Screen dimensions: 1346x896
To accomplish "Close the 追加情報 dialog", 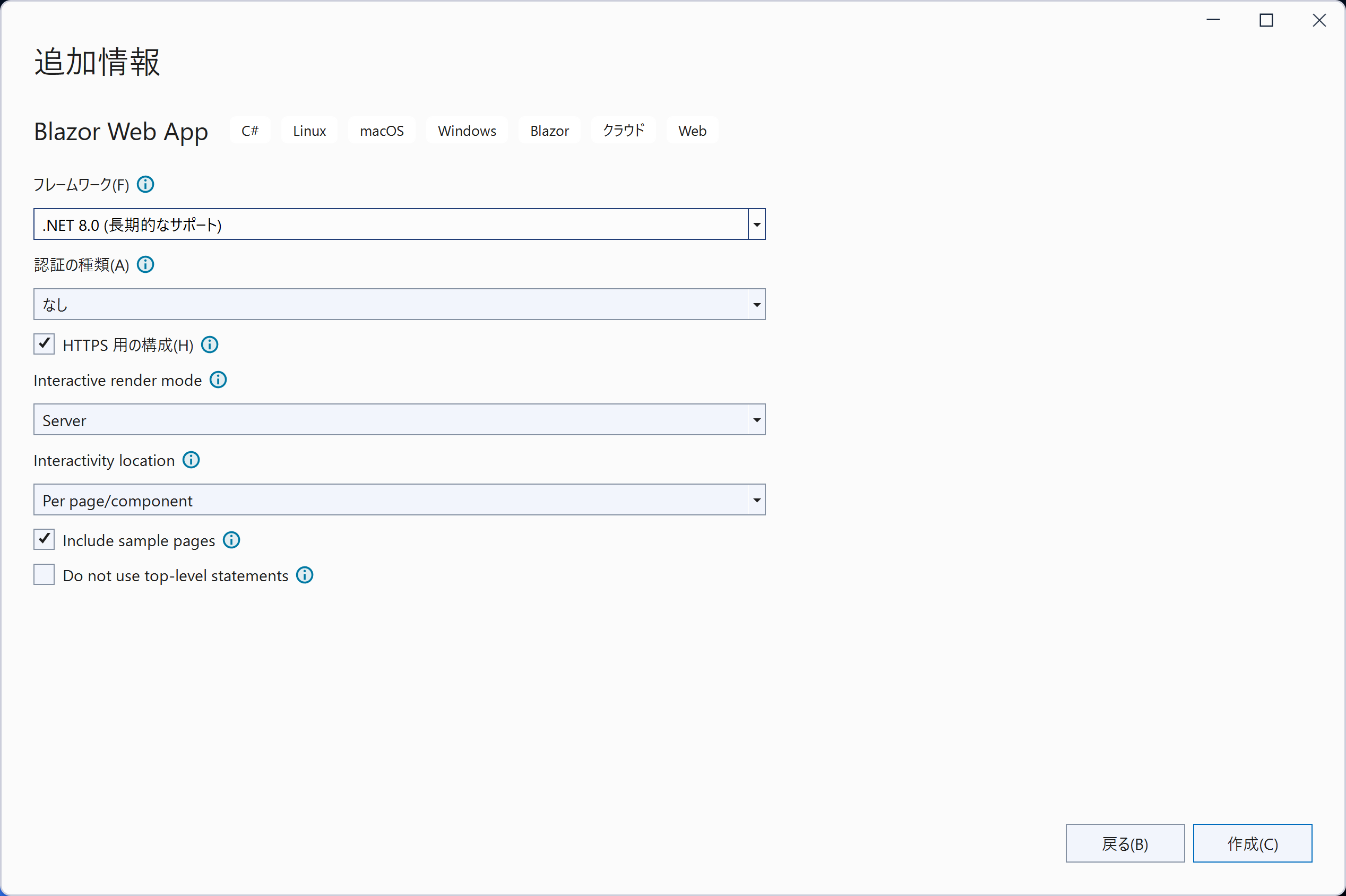I will (1319, 21).
